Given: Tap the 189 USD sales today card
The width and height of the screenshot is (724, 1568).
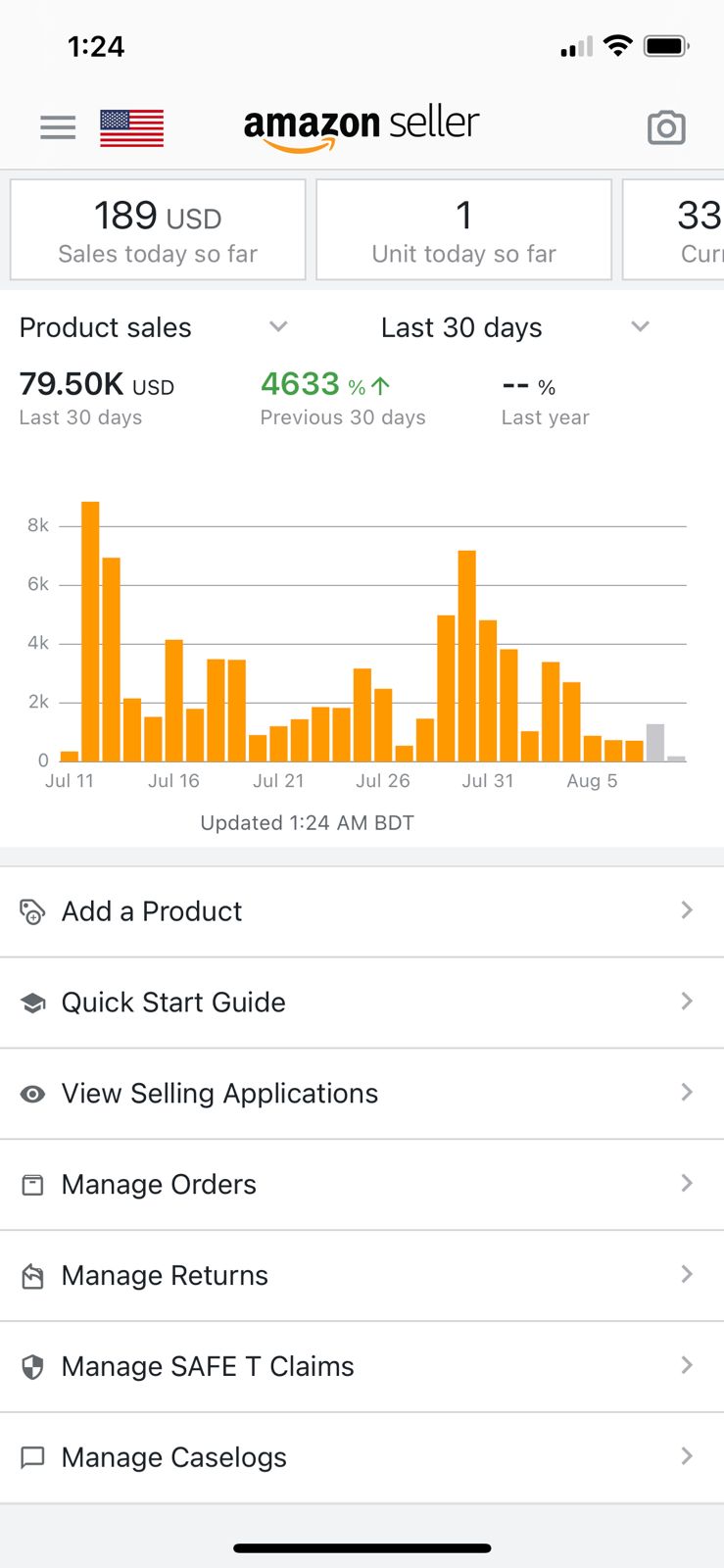Looking at the screenshot, I should pos(158,230).
